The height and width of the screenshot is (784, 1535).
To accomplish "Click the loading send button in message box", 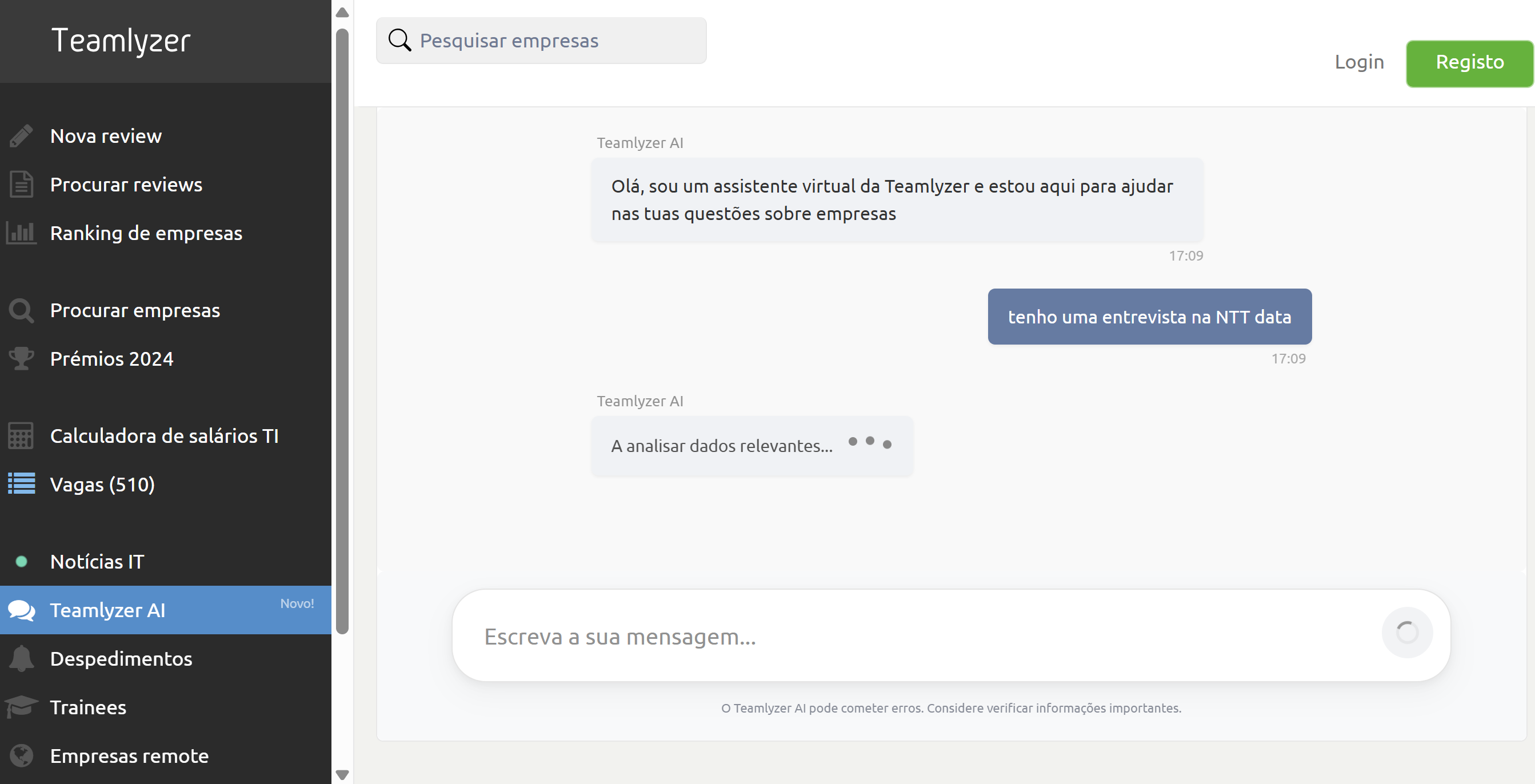I will pyautogui.click(x=1408, y=633).
